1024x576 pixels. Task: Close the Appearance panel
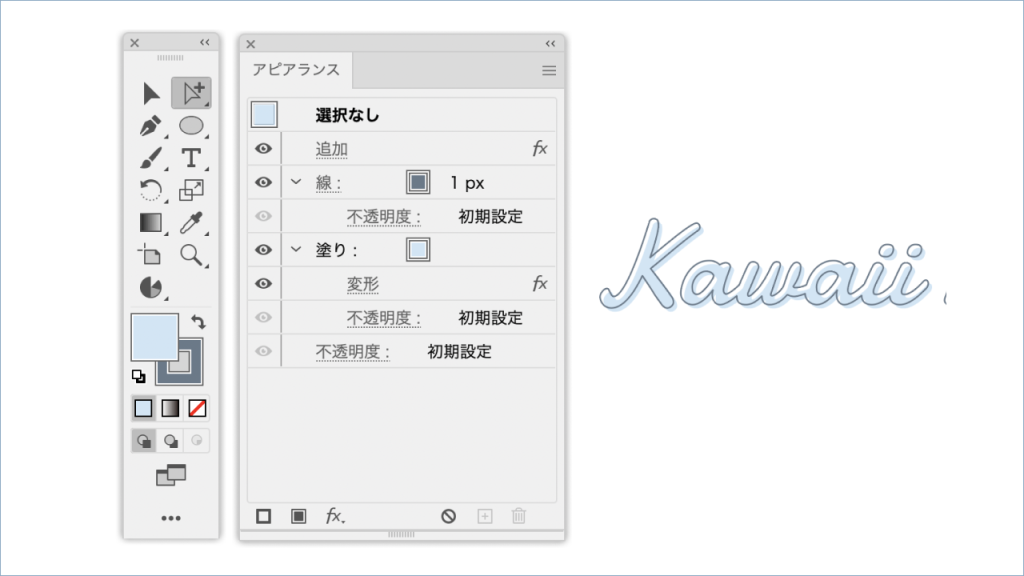(x=251, y=44)
